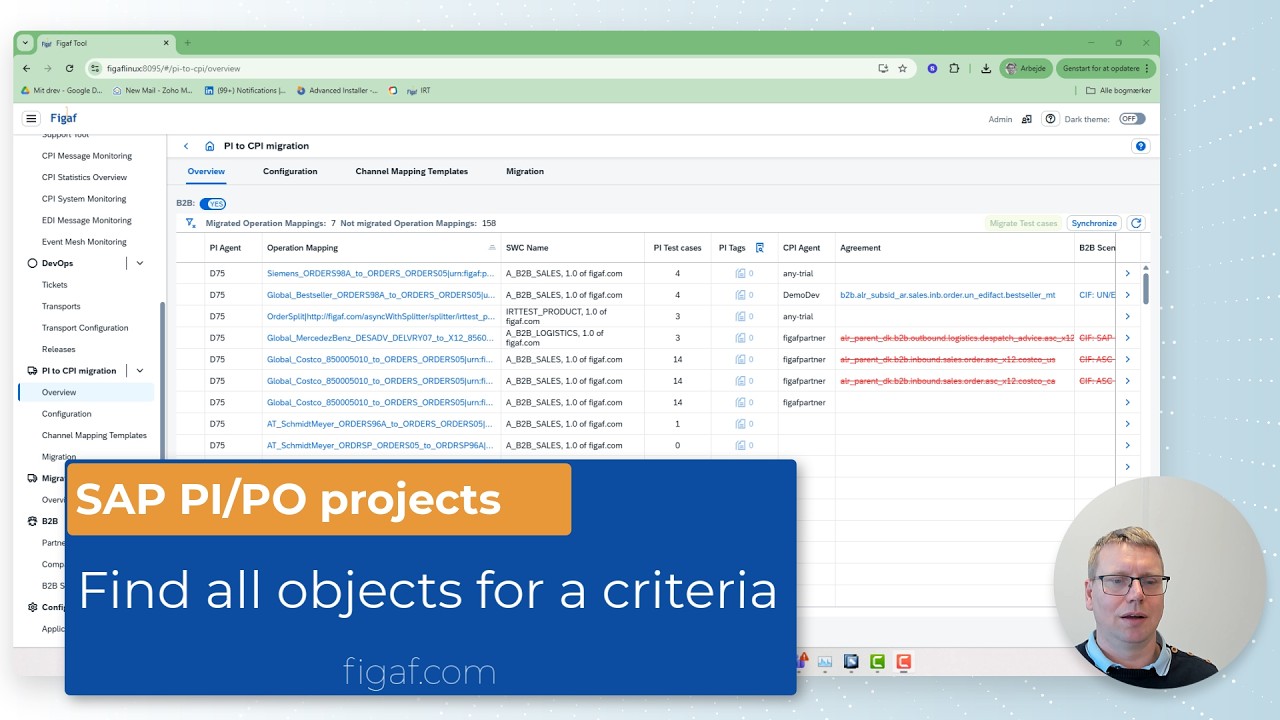Image resolution: width=1280 pixels, height=720 pixels.
Task: Open CPI Message Monitoring in sidebar
Action: click(87, 156)
